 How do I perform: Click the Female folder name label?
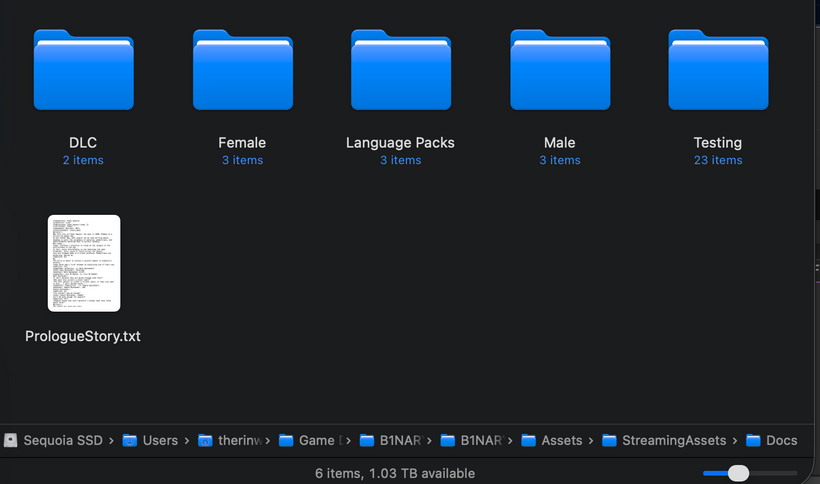tap(242, 143)
